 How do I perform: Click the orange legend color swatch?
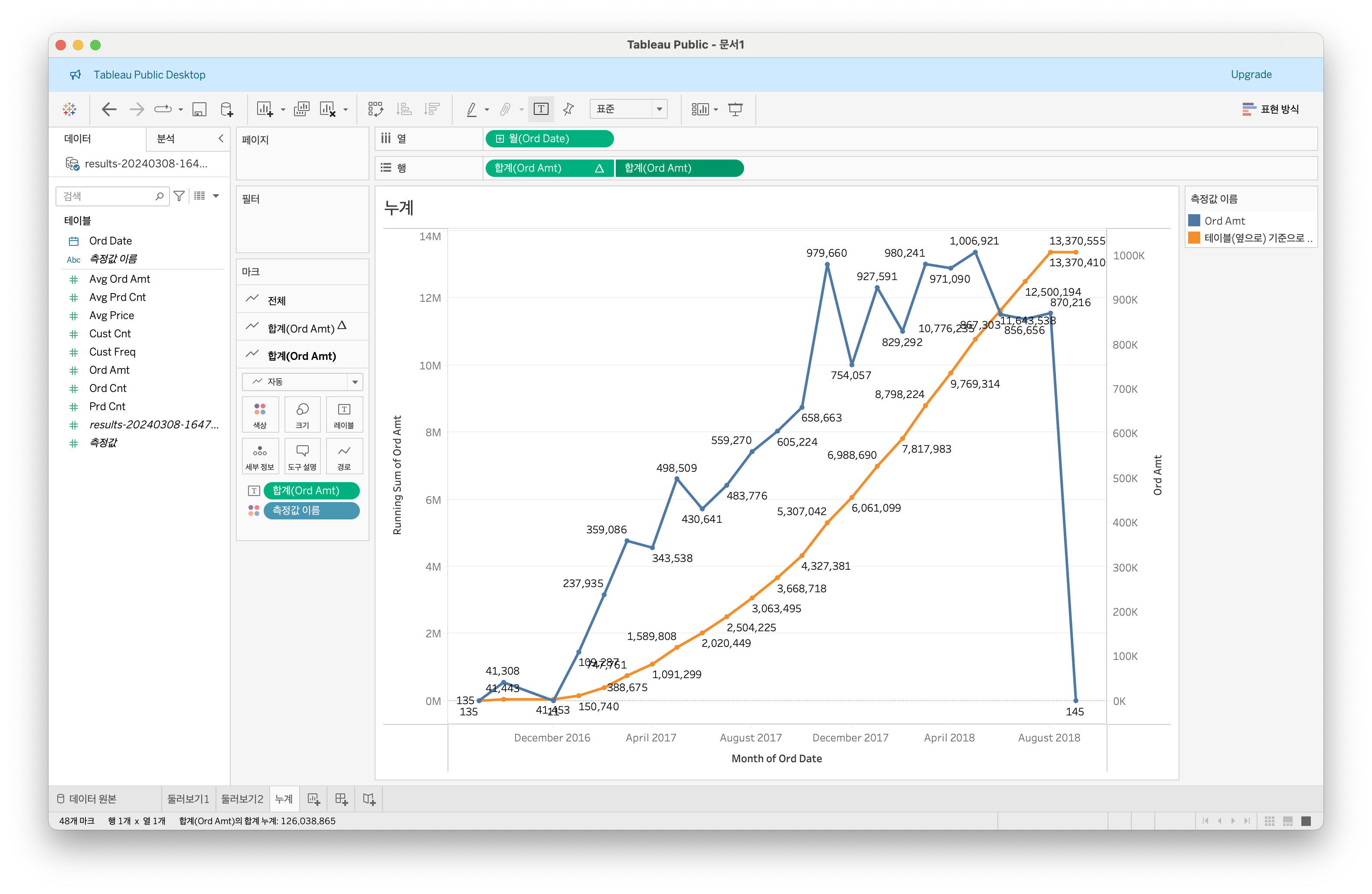1195,238
